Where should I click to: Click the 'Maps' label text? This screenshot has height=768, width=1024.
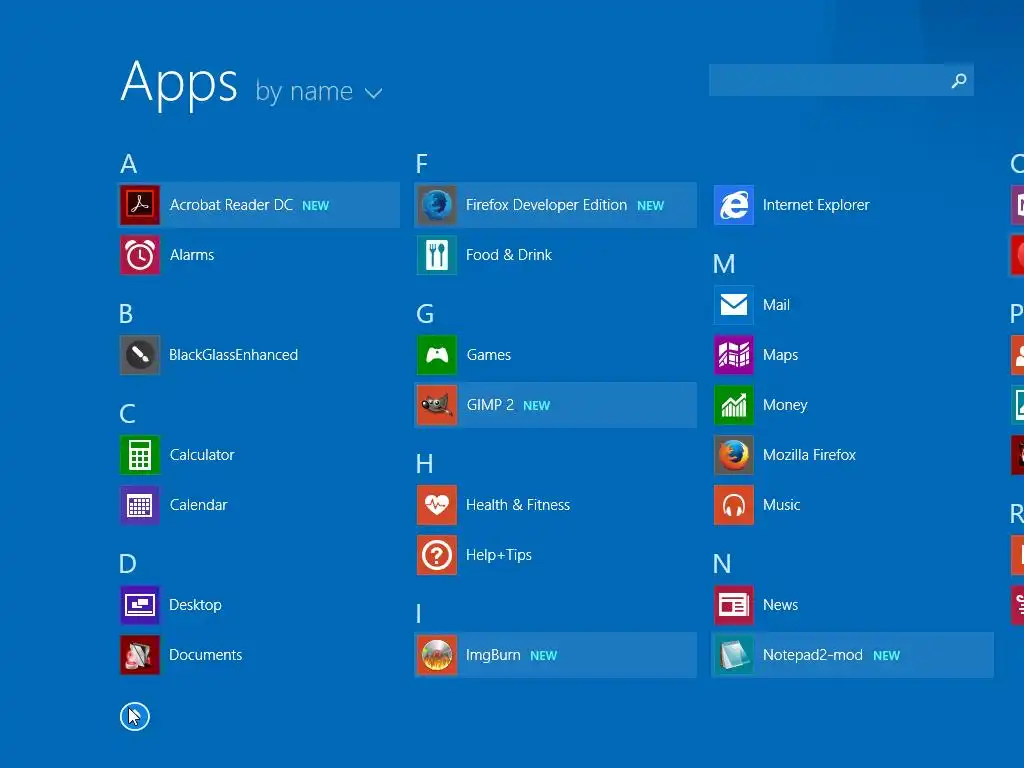pos(780,355)
